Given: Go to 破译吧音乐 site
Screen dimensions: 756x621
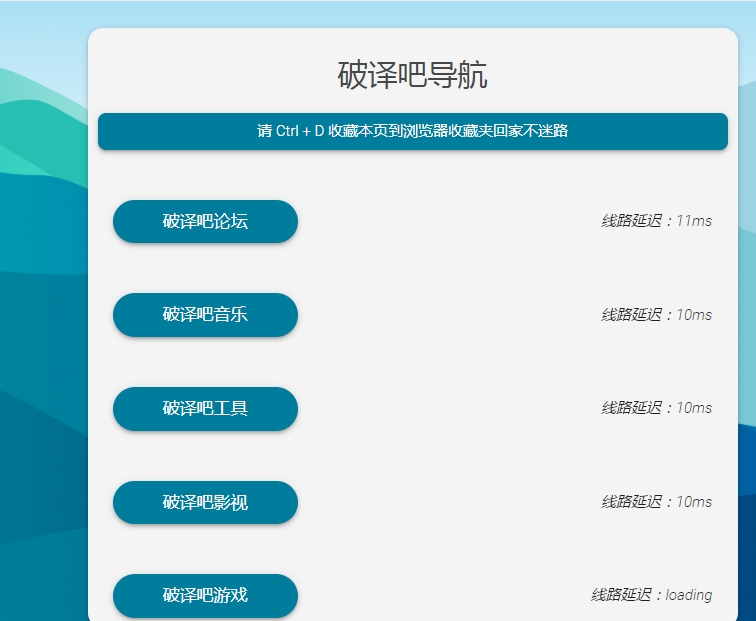Looking at the screenshot, I should click(205, 315).
